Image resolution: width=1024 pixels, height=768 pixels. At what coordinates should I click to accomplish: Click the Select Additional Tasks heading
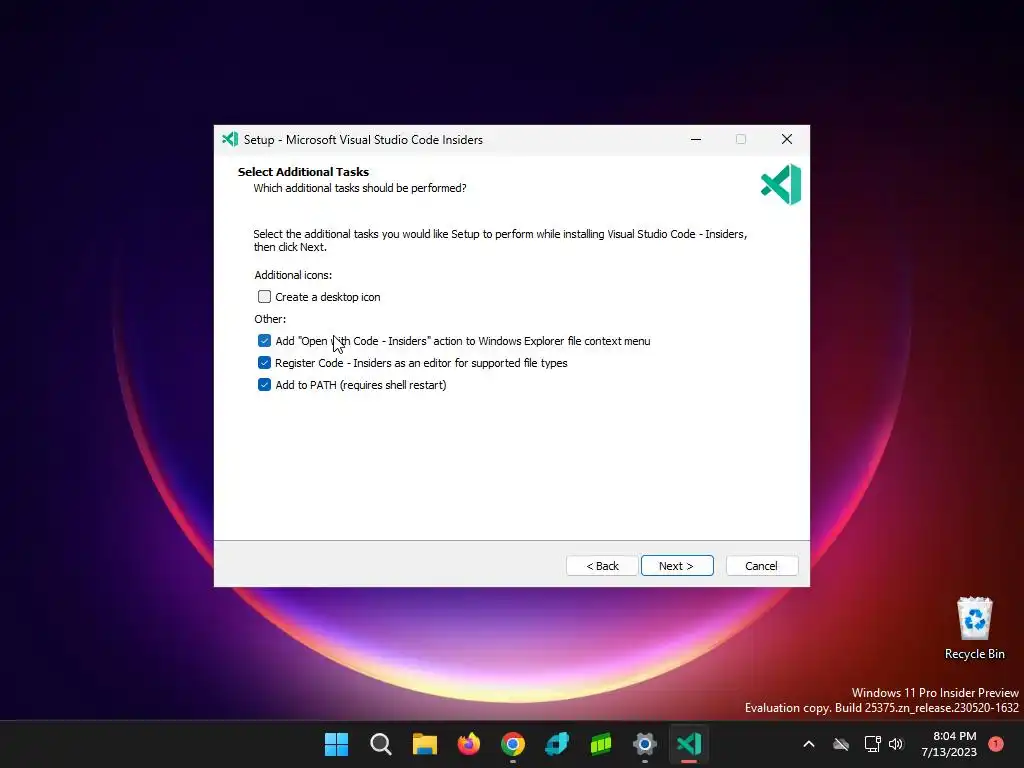(x=303, y=172)
